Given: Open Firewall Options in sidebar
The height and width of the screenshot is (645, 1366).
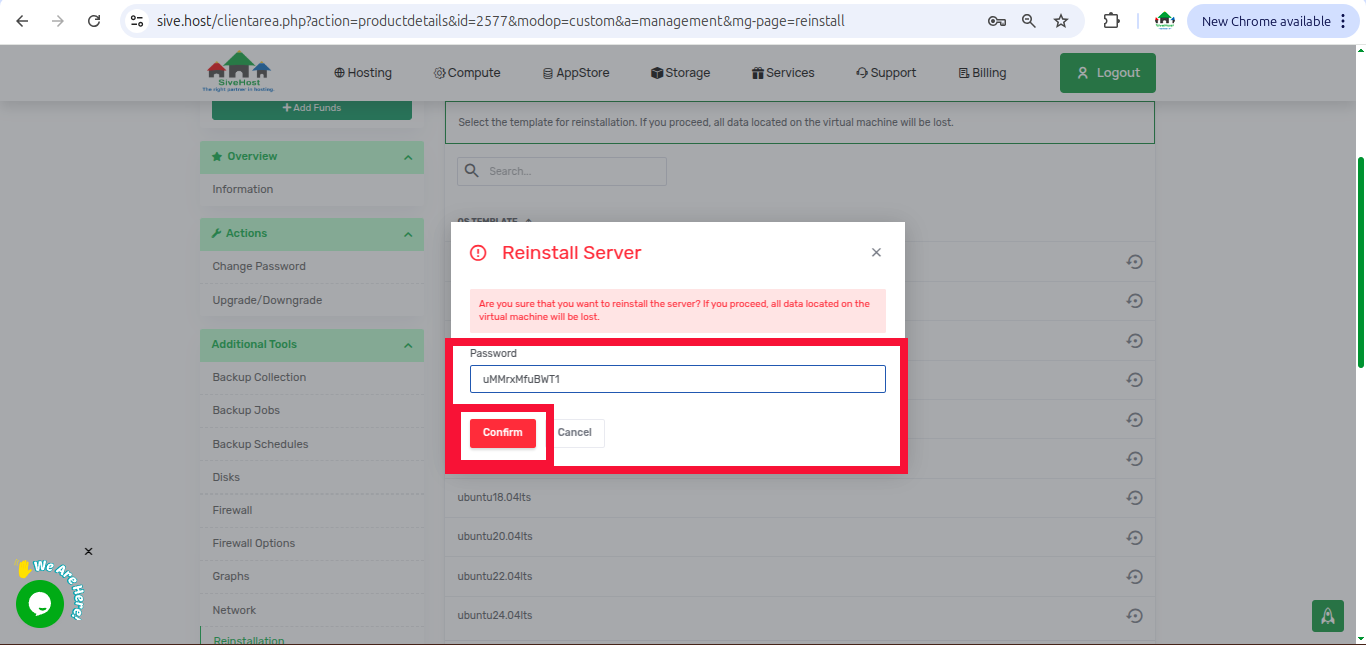Looking at the screenshot, I should coord(254,543).
